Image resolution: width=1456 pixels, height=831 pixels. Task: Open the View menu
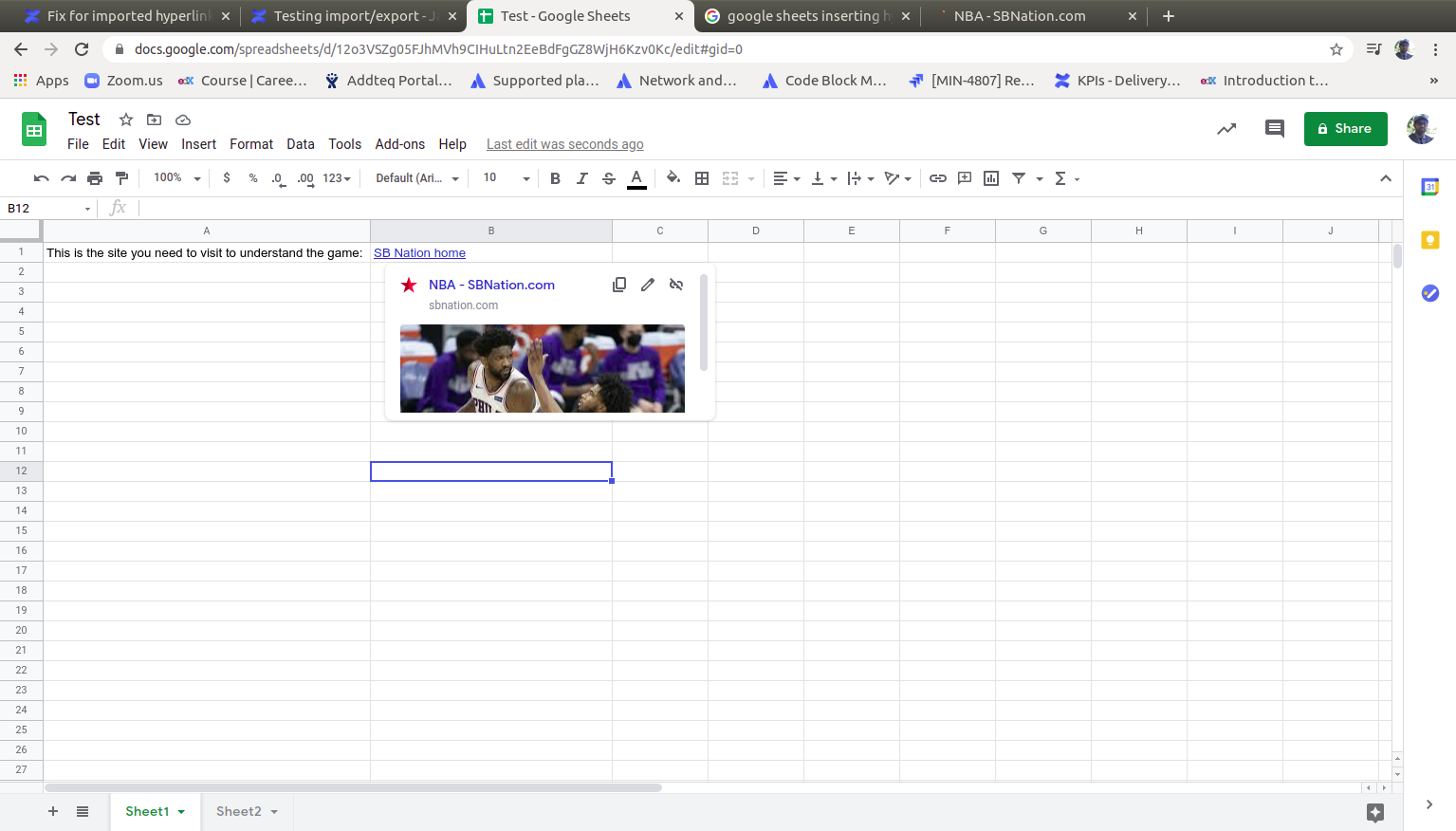[153, 144]
